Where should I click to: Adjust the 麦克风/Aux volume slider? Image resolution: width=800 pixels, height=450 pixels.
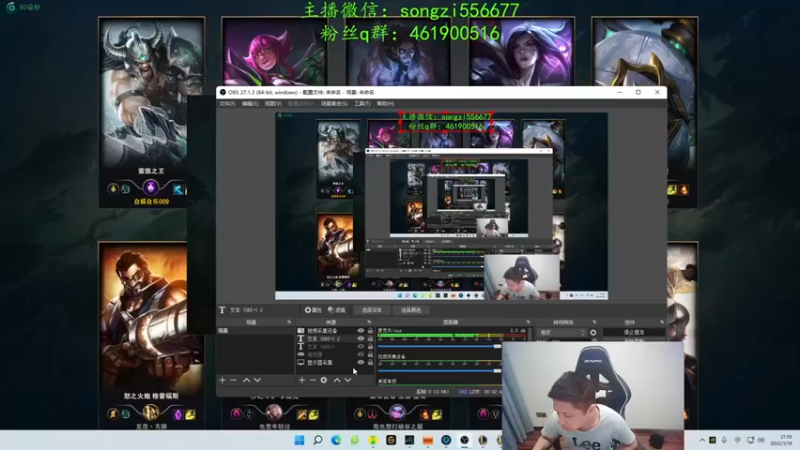coord(439,346)
